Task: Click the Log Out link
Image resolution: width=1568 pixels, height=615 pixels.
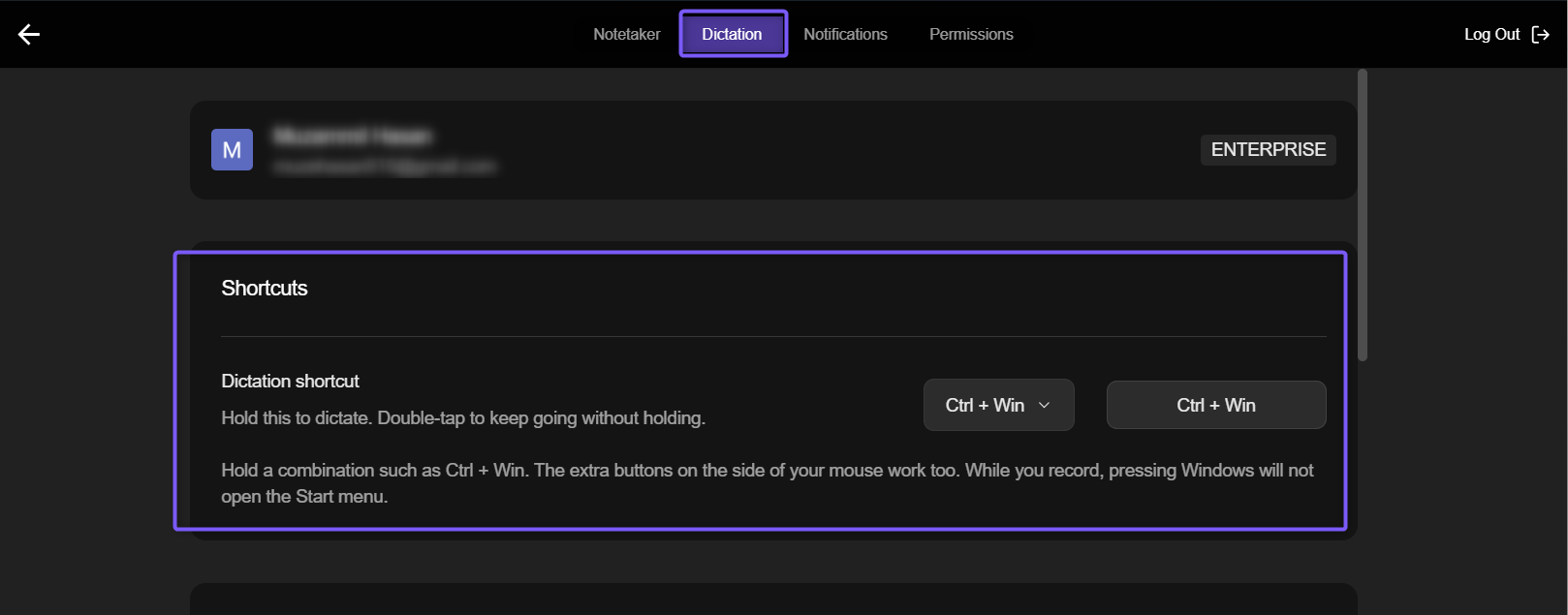Action: pyautogui.click(x=1491, y=34)
